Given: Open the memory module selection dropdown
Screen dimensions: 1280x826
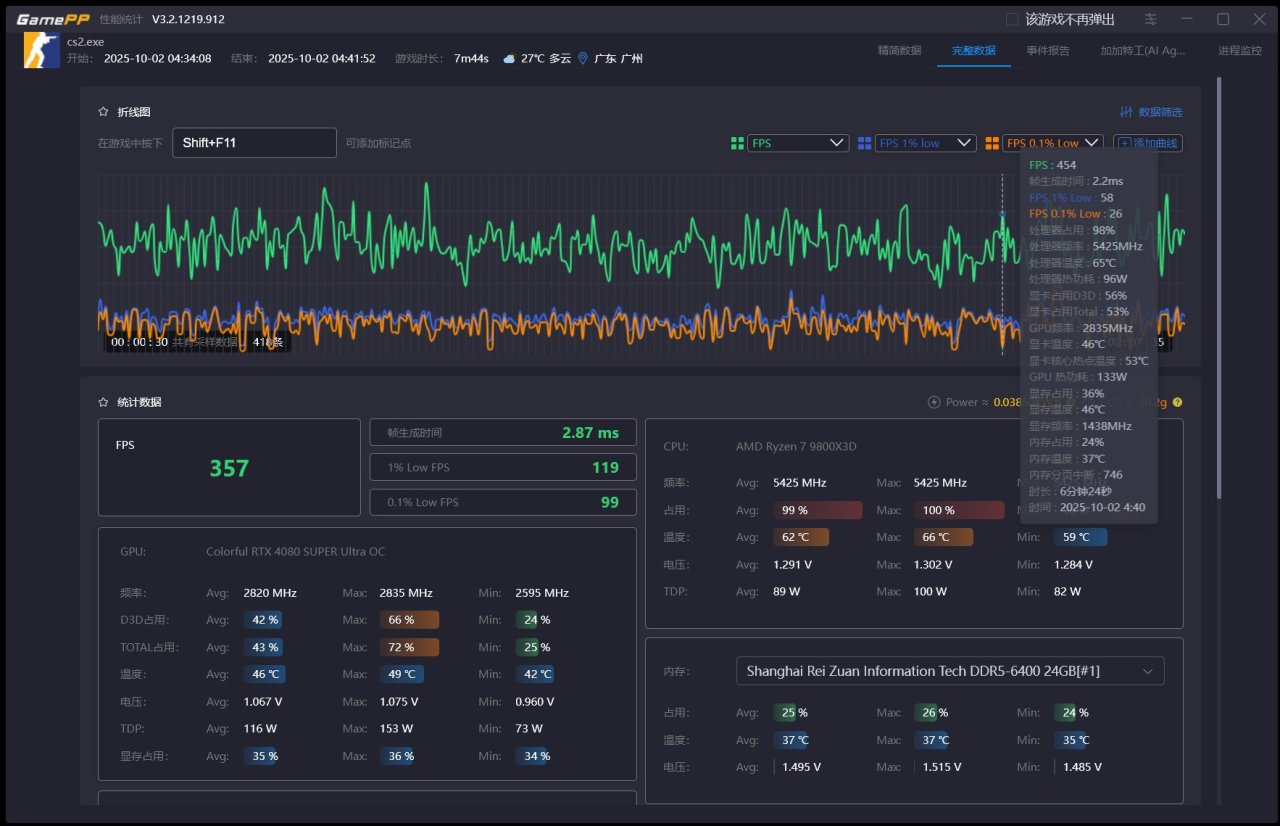Looking at the screenshot, I should (950, 671).
